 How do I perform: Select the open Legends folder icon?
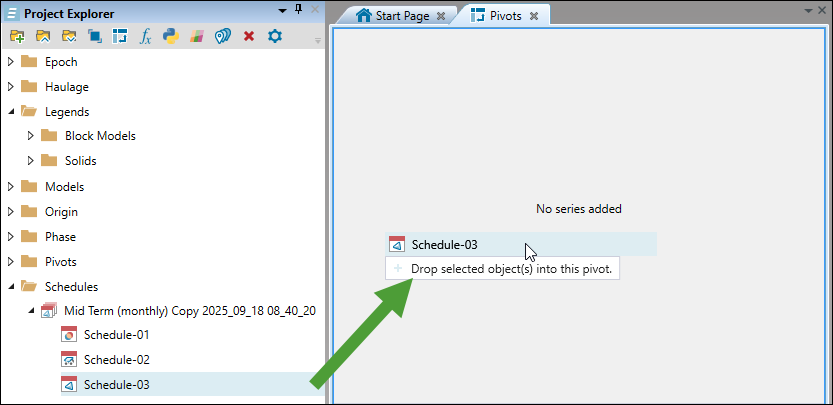point(29,112)
